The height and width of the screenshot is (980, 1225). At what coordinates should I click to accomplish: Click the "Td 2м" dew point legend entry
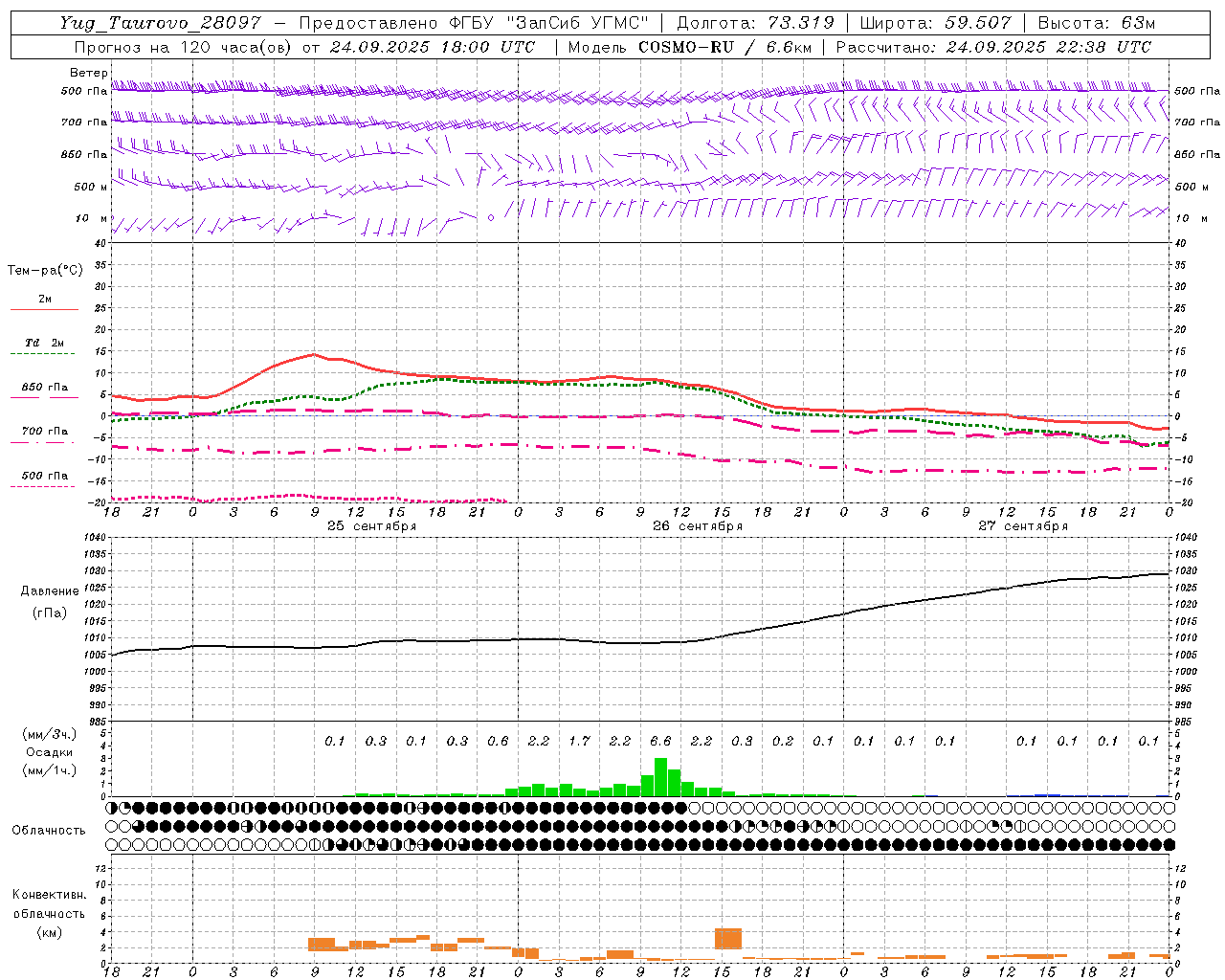click(x=44, y=343)
